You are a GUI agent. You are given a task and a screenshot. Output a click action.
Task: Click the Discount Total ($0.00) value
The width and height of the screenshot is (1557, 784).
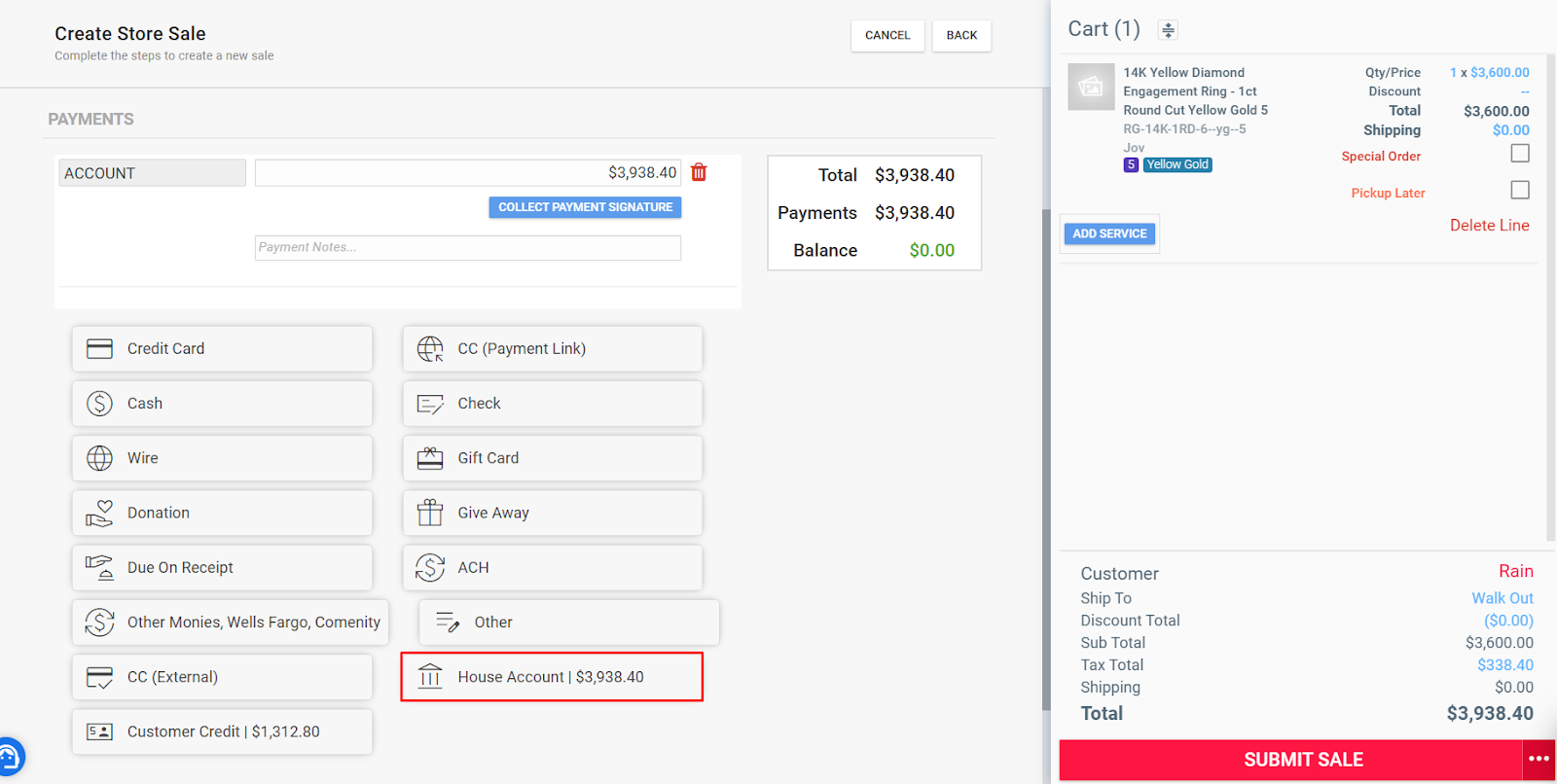(1508, 621)
